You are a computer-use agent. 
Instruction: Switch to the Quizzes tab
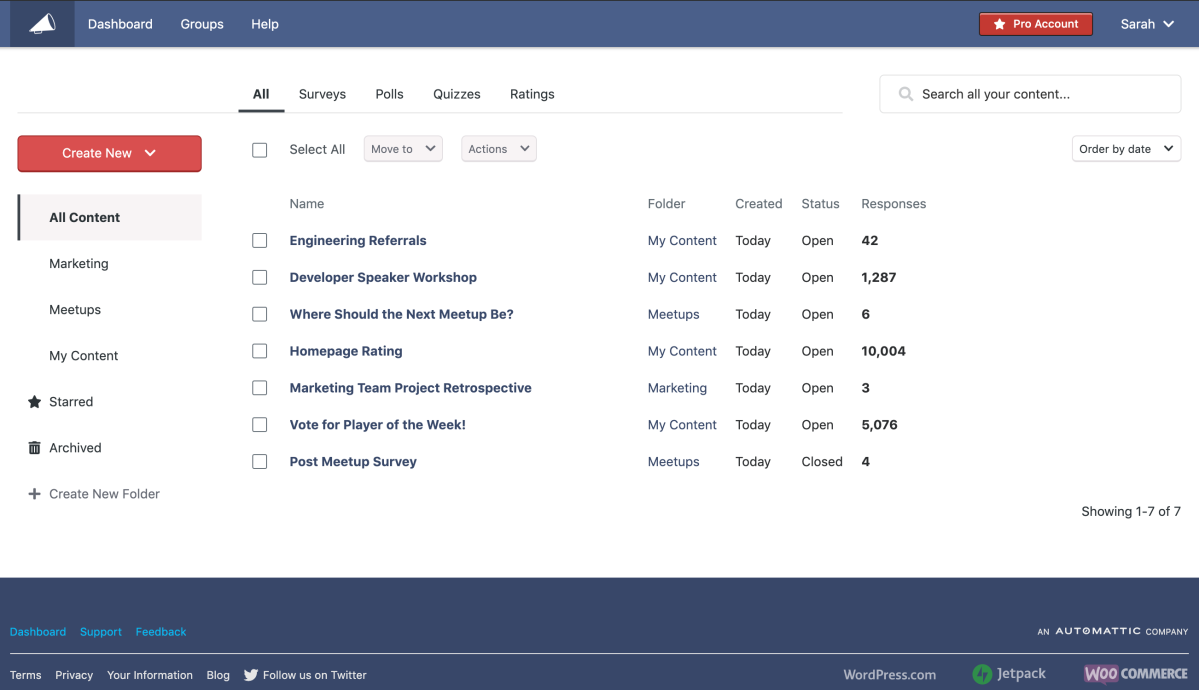(457, 94)
